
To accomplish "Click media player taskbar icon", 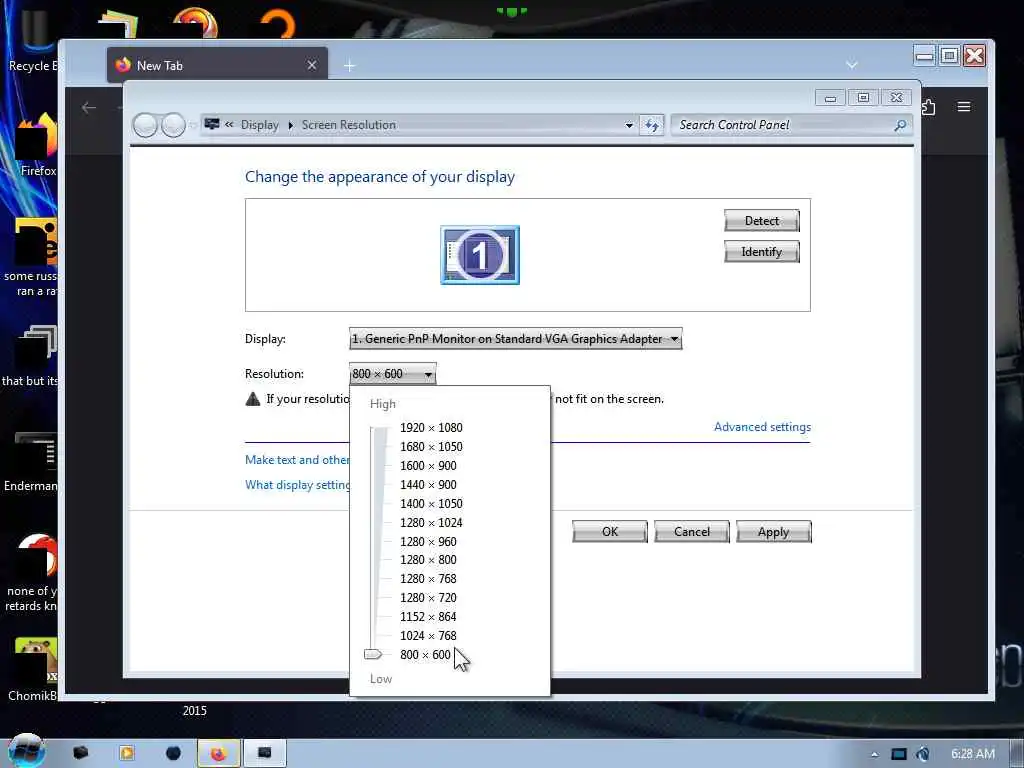I will tap(127, 754).
